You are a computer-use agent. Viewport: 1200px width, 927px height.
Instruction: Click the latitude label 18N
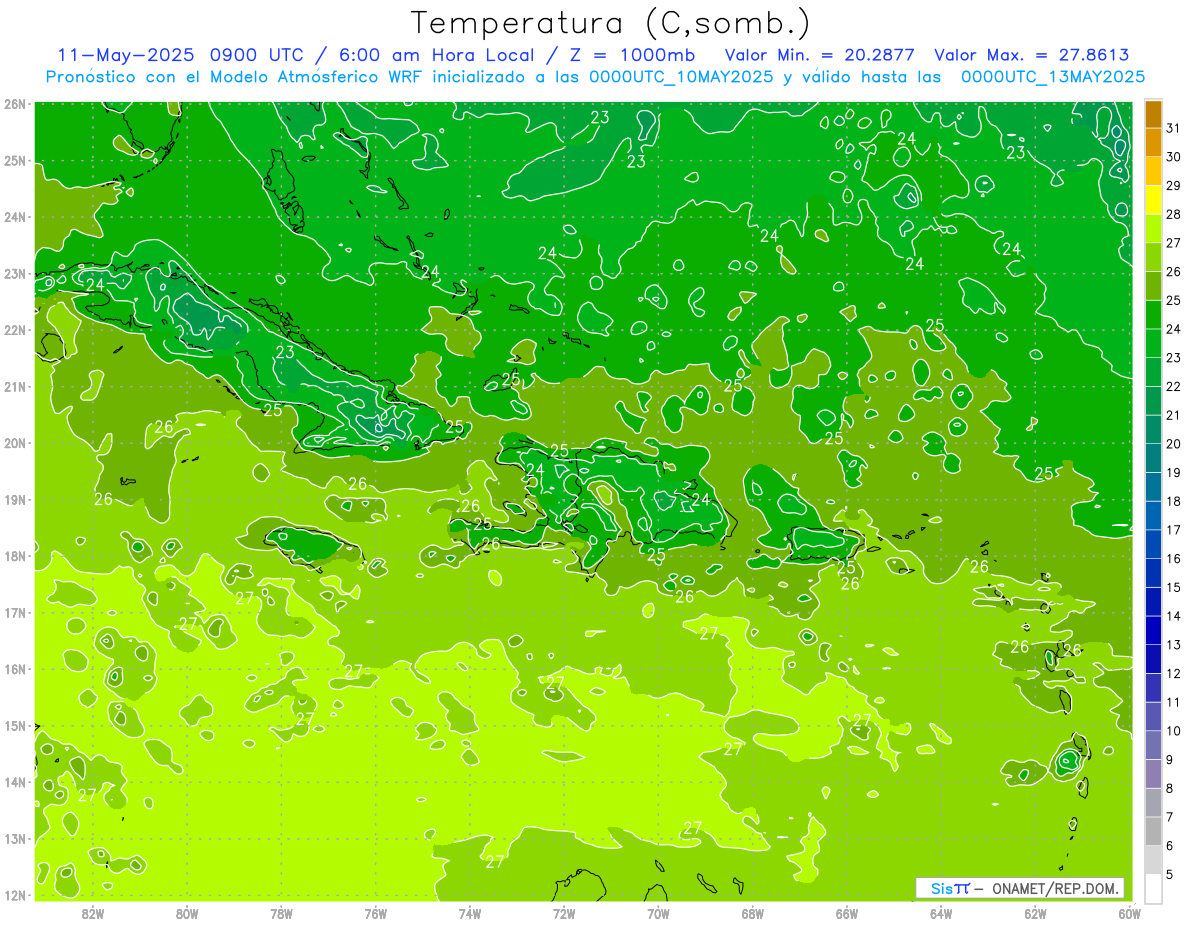click(x=14, y=556)
